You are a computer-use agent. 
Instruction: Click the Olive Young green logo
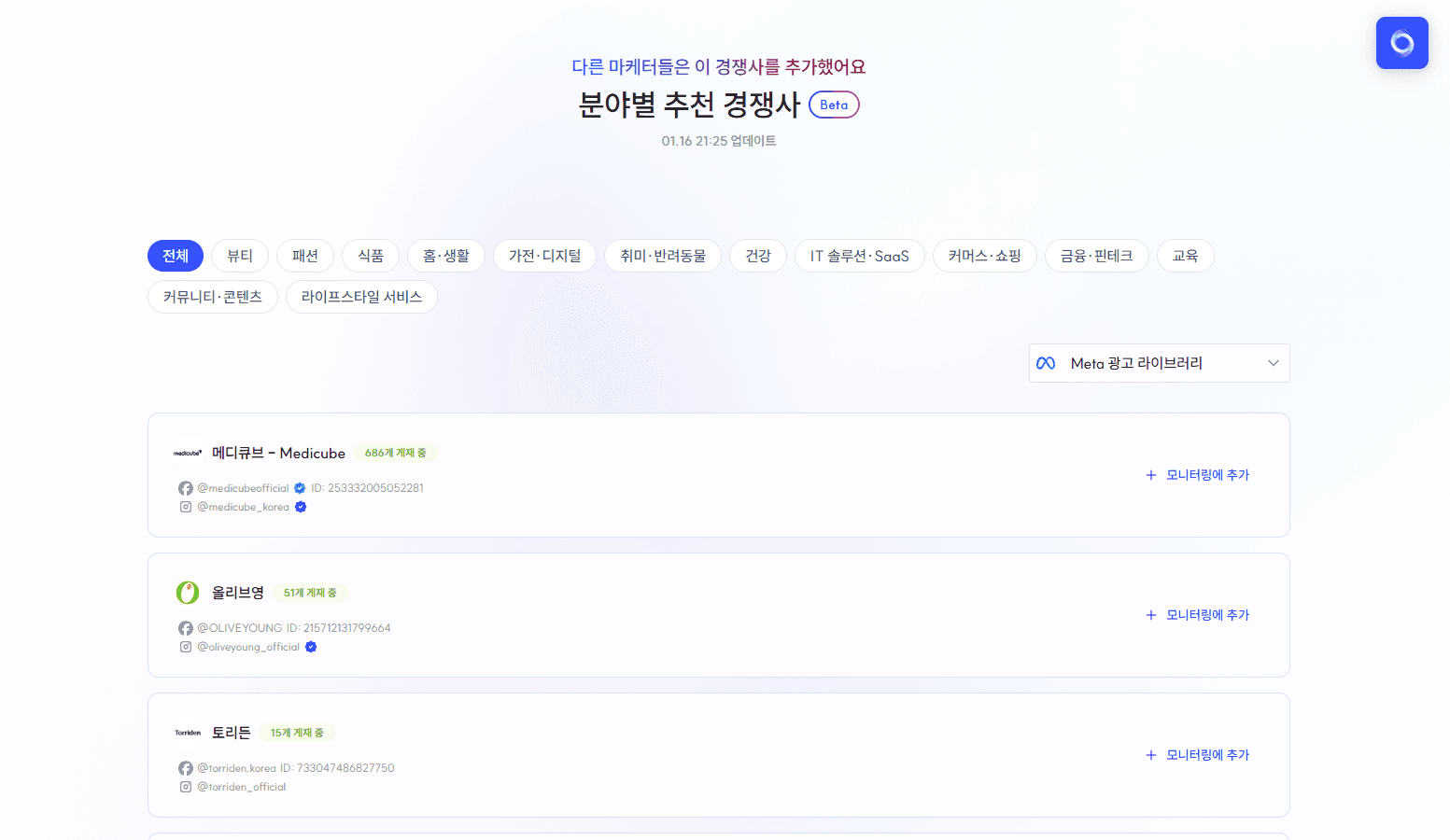coord(188,593)
